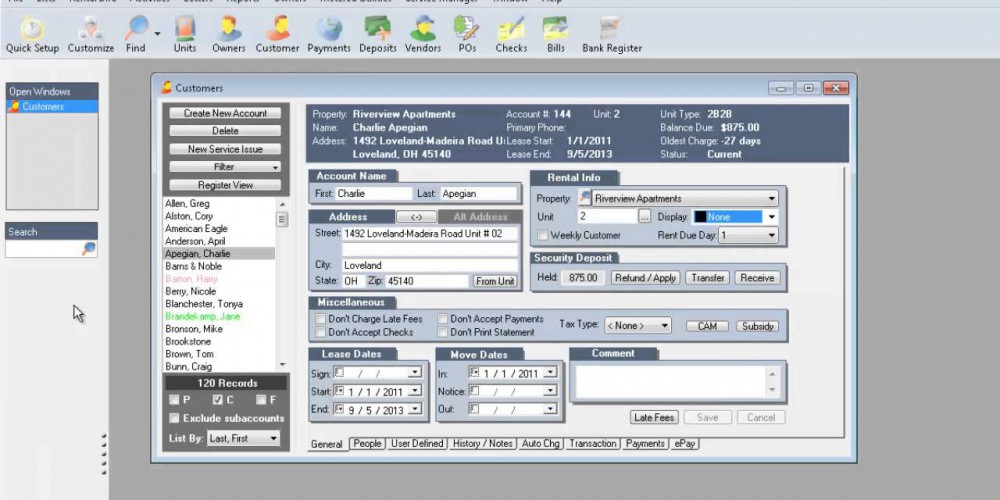This screenshot has height=500, width=1000.
Task: Click the address swap arrows button
Action: (416, 217)
